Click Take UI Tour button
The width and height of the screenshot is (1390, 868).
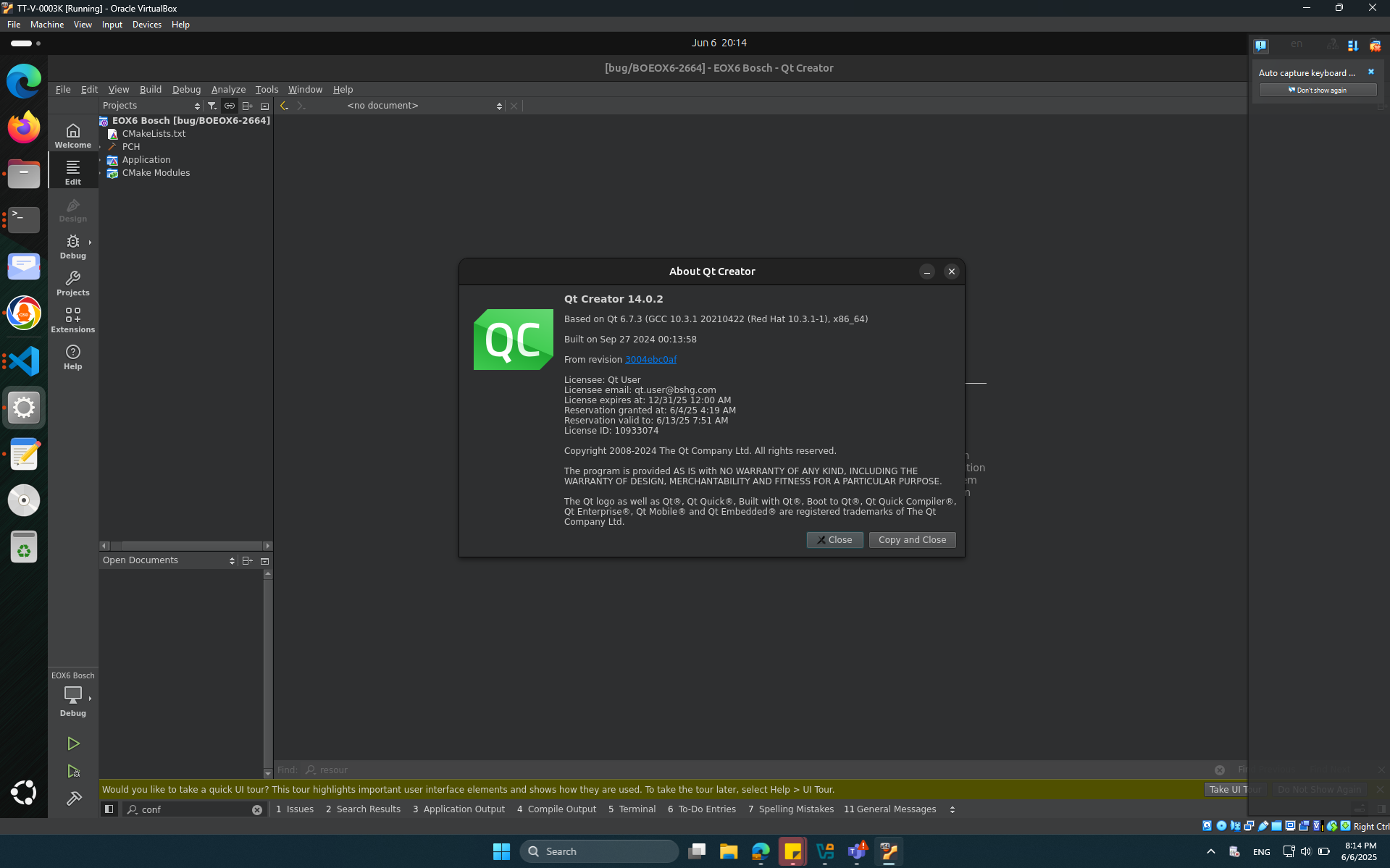tap(1234, 790)
